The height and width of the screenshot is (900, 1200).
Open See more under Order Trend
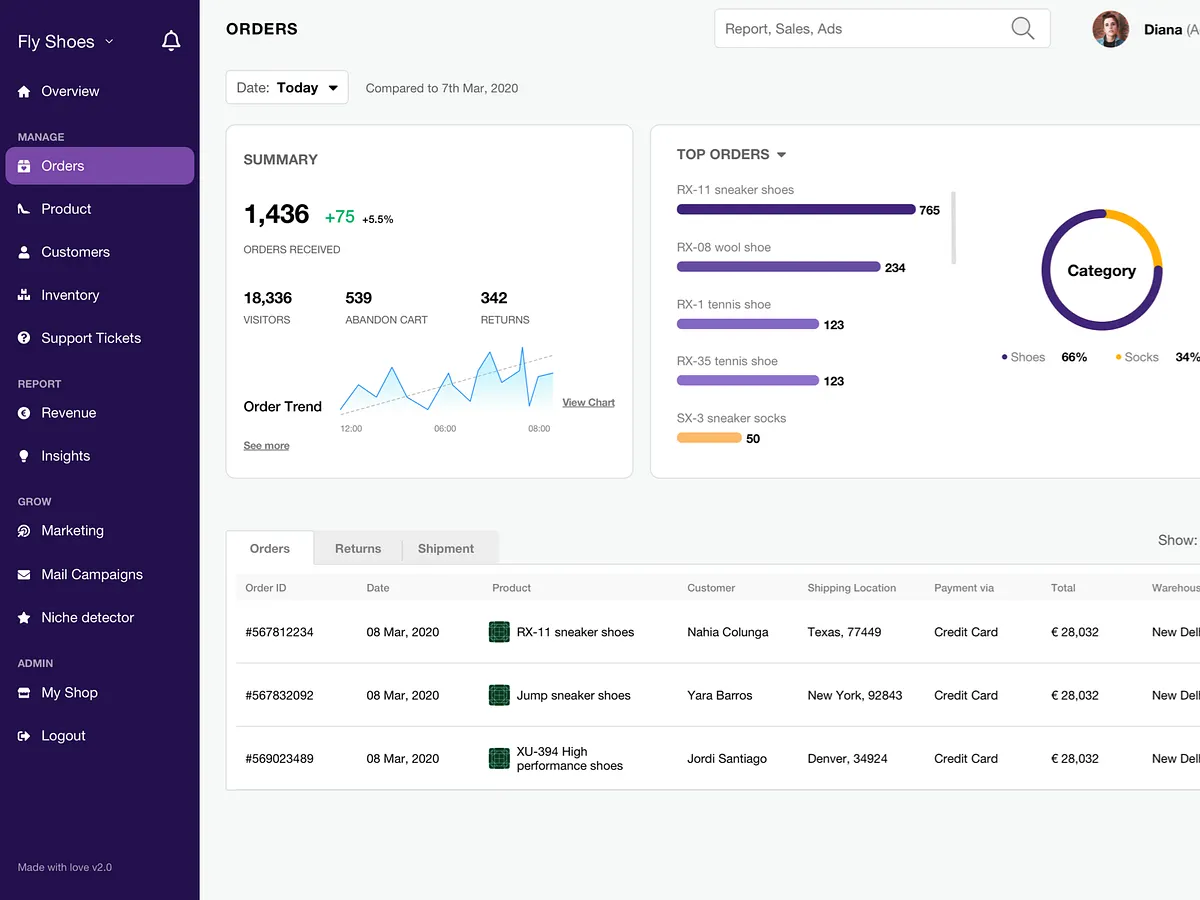pyautogui.click(x=266, y=444)
